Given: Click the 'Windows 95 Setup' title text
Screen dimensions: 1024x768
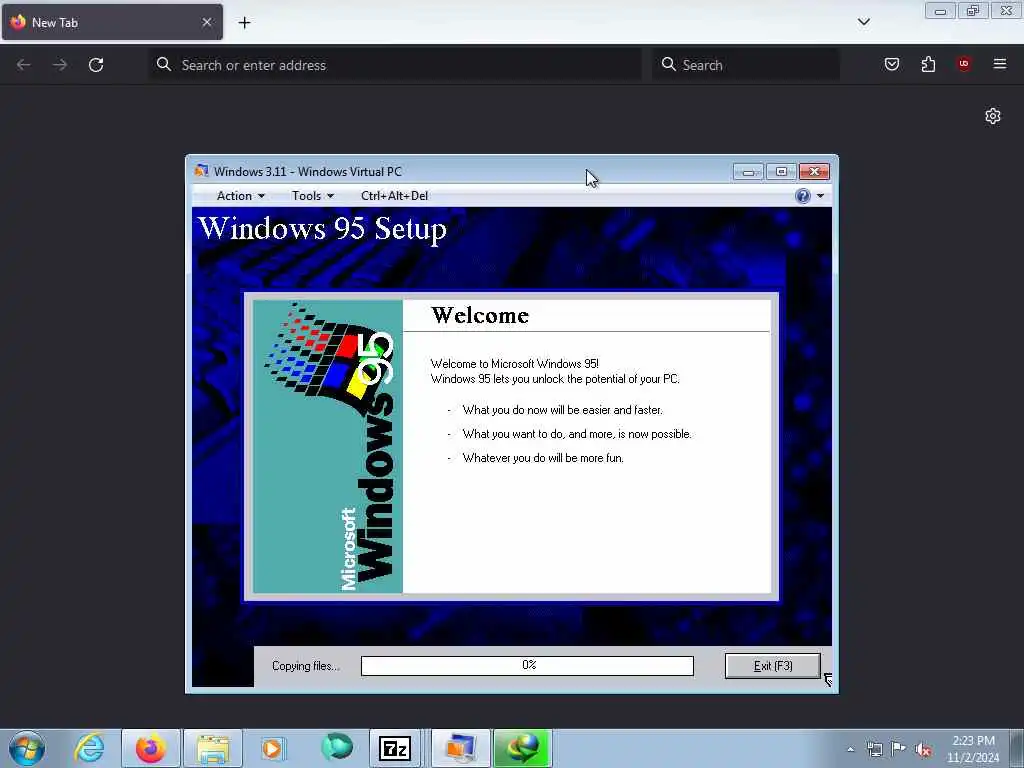Looking at the screenshot, I should tap(322, 229).
